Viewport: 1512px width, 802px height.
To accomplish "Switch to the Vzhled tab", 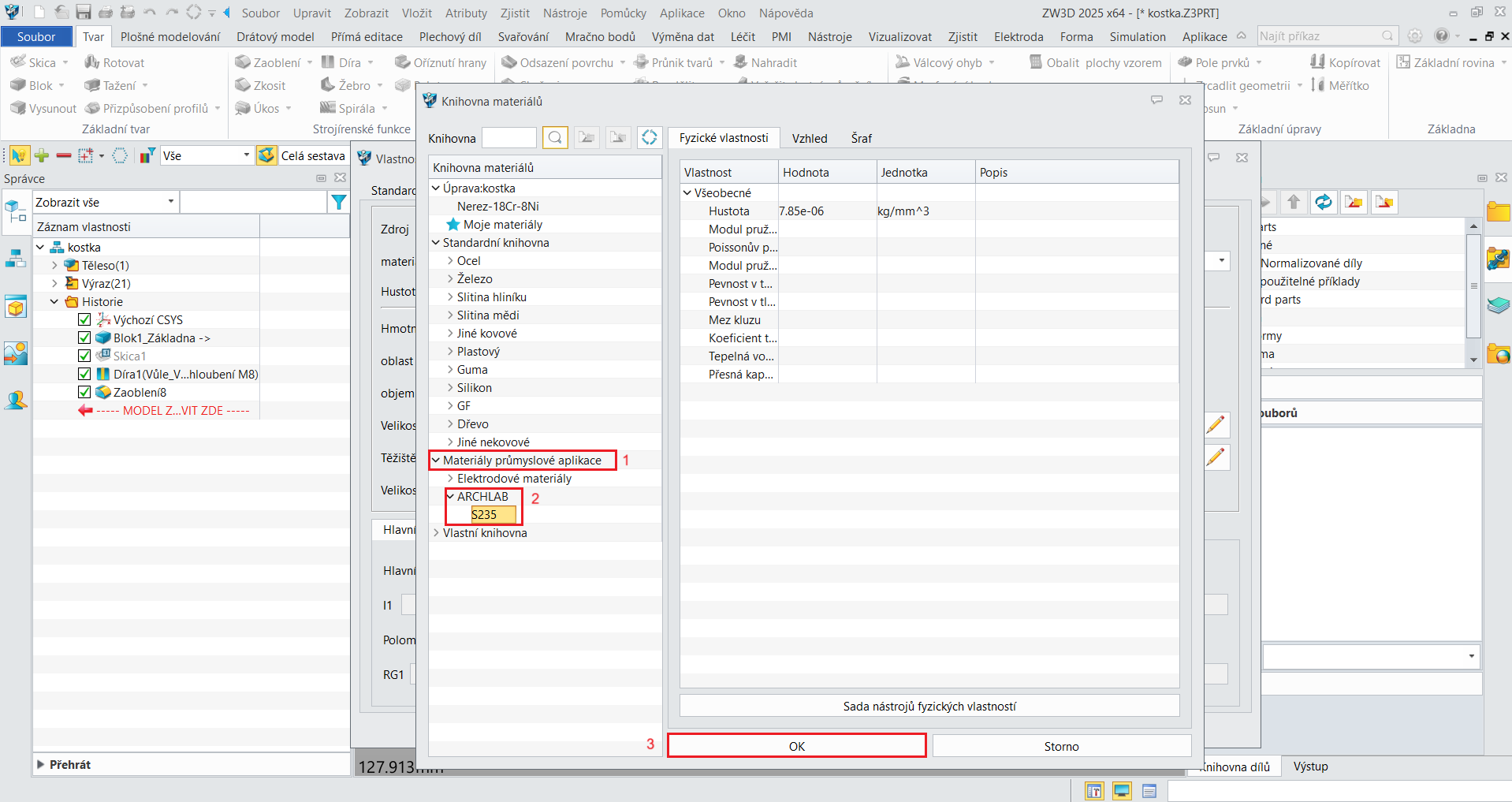I will 809,139.
